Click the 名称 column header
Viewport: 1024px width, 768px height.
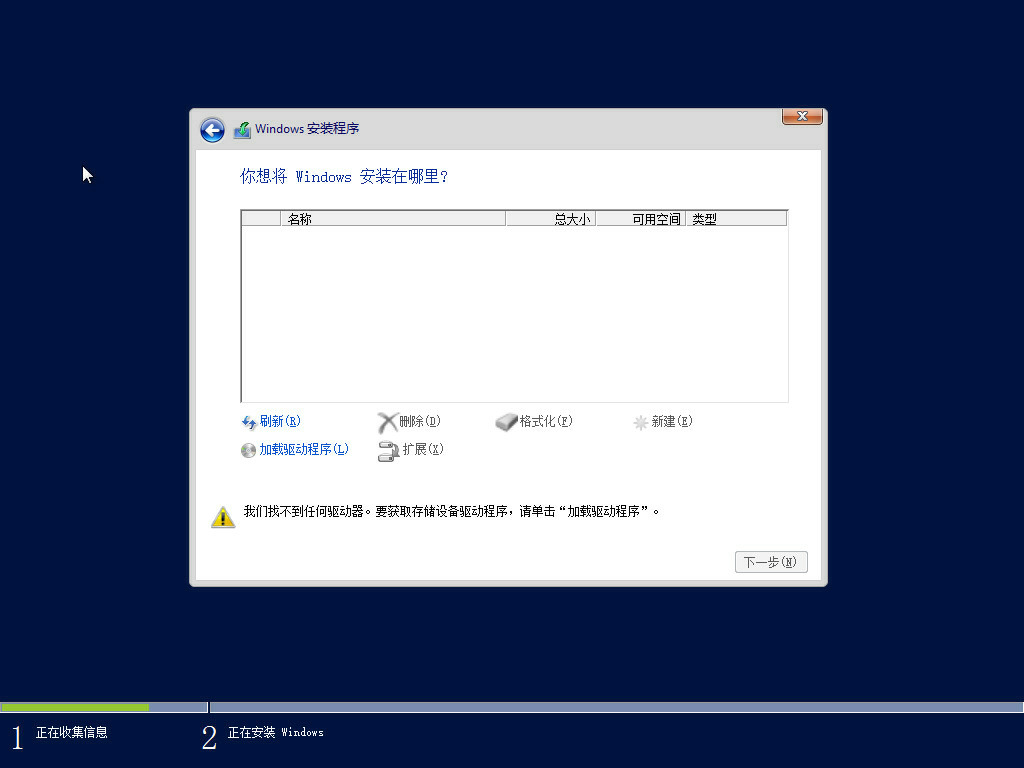(x=393, y=219)
